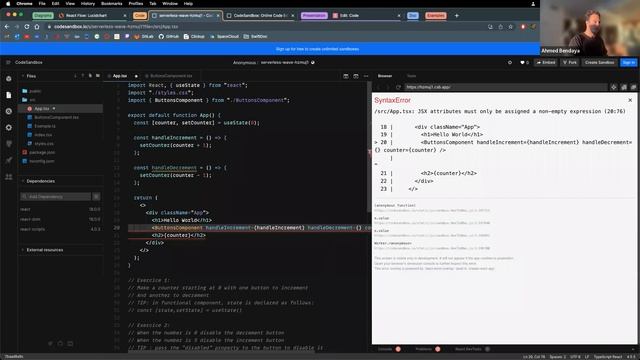The height and width of the screenshot is (360, 640).
Task: Open the Chrome Profiles menu
Action: pos(136,4)
